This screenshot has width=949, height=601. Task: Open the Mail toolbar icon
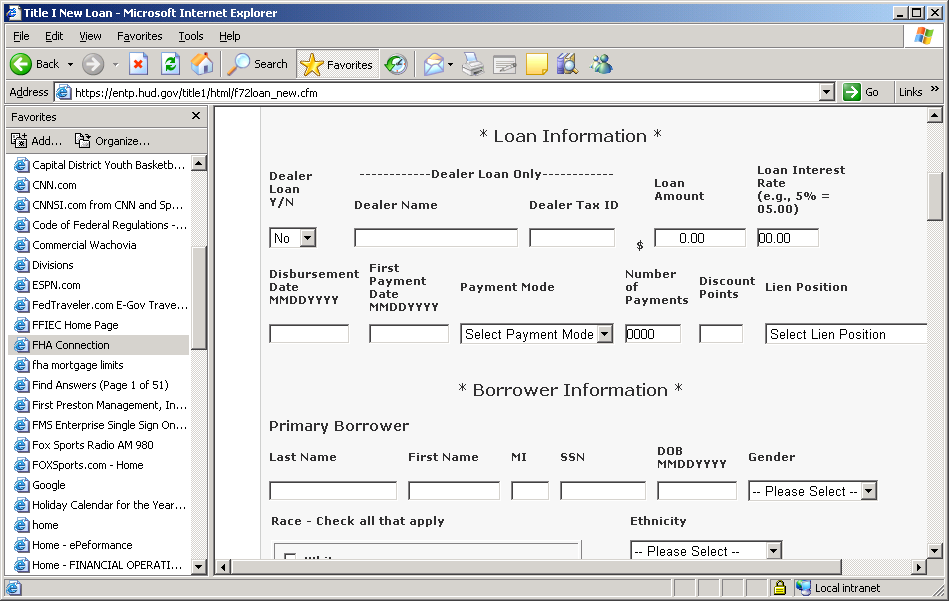click(434, 65)
